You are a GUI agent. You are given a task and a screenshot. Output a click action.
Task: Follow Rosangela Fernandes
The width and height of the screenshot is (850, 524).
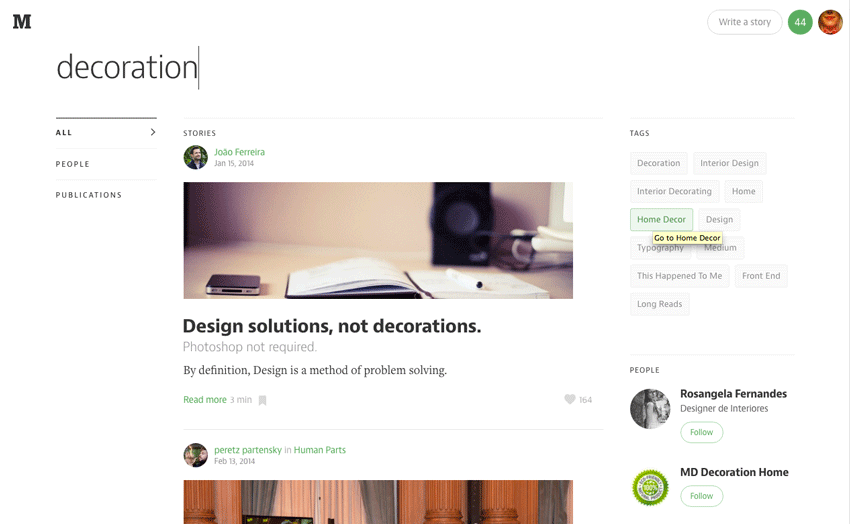click(701, 432)
